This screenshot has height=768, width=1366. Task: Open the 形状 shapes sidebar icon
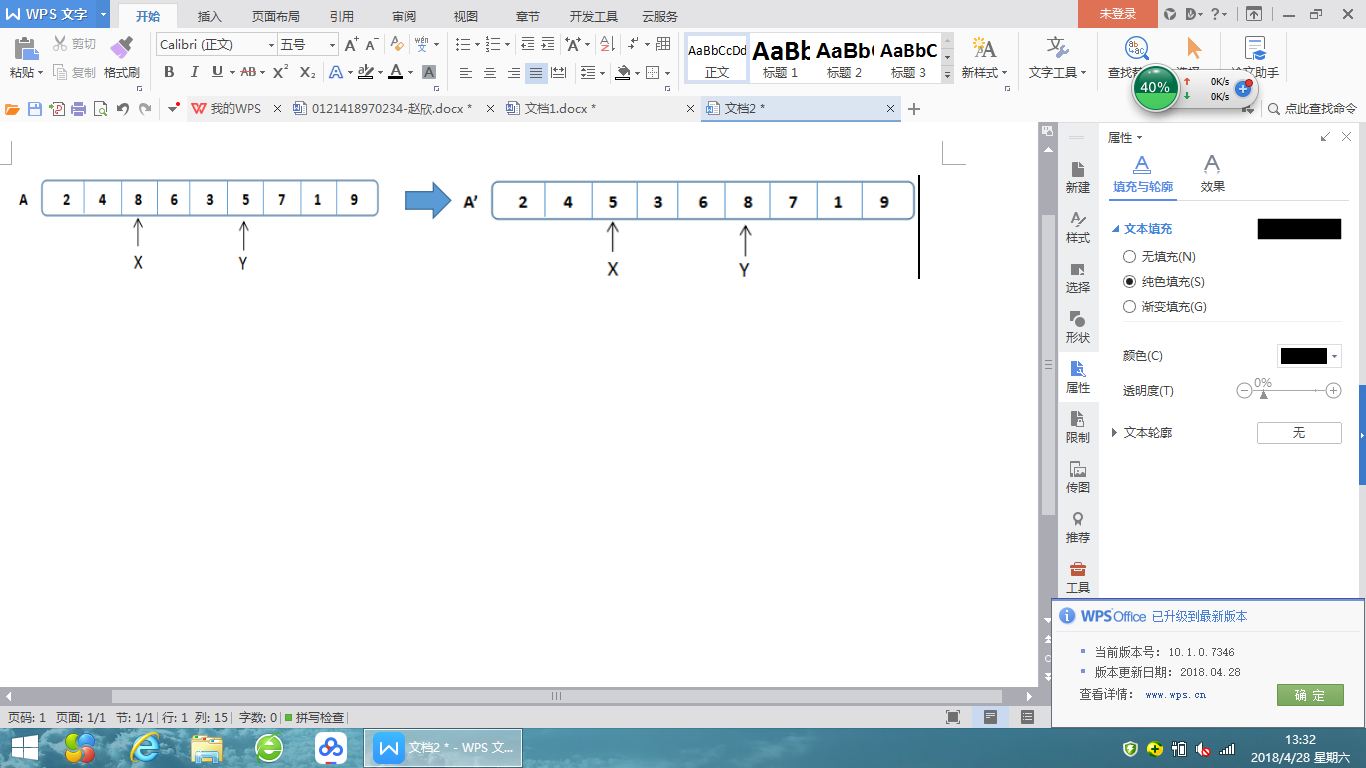pyautogui.click(x=1077, y=326)
